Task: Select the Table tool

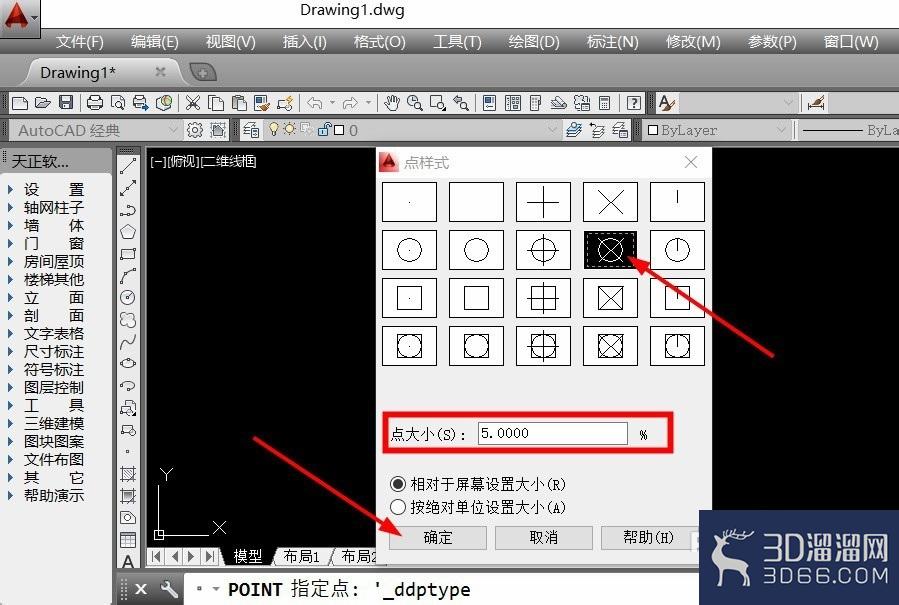Action: [x=127, y=540]
